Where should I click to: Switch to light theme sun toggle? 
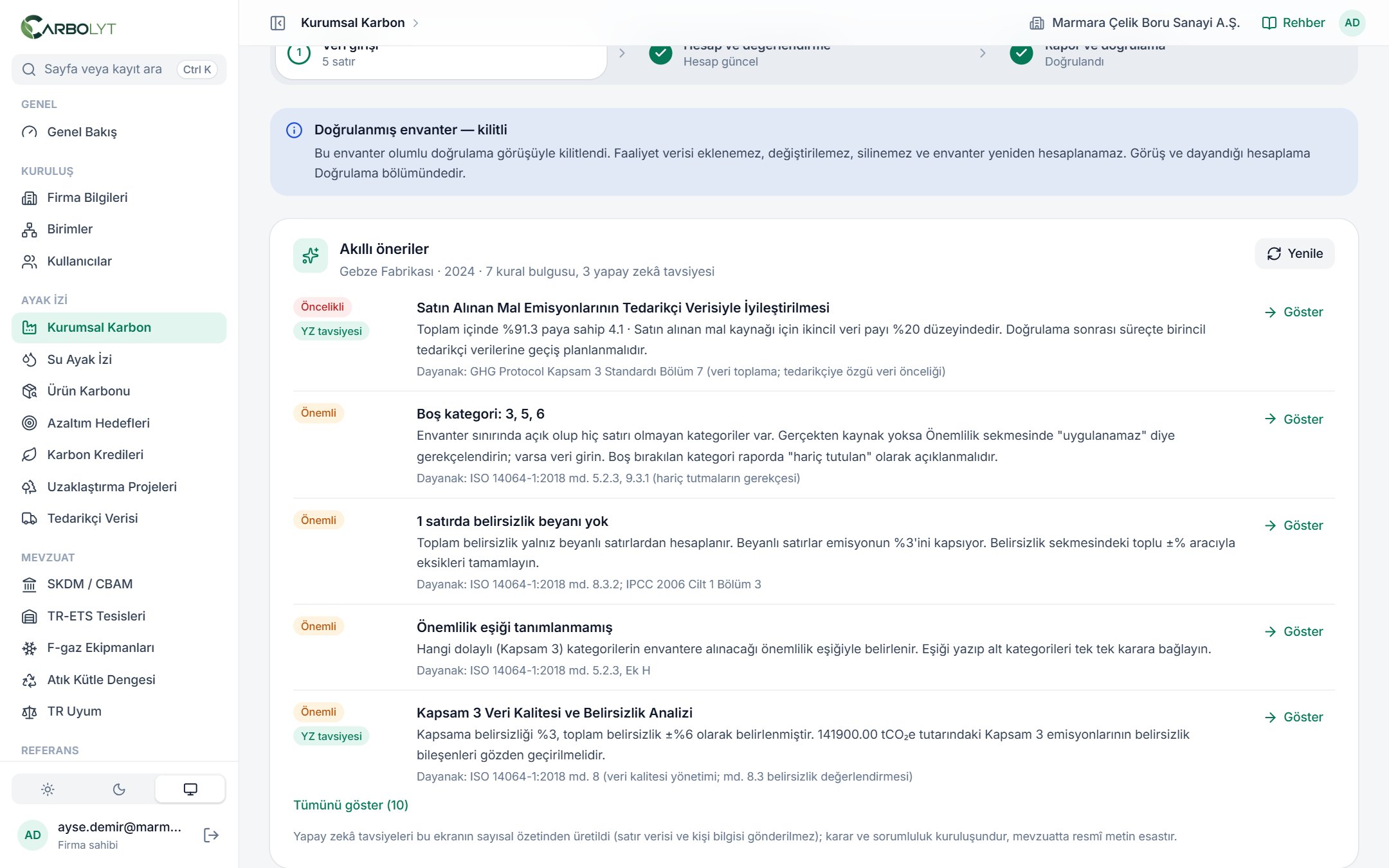coord(48,790)
